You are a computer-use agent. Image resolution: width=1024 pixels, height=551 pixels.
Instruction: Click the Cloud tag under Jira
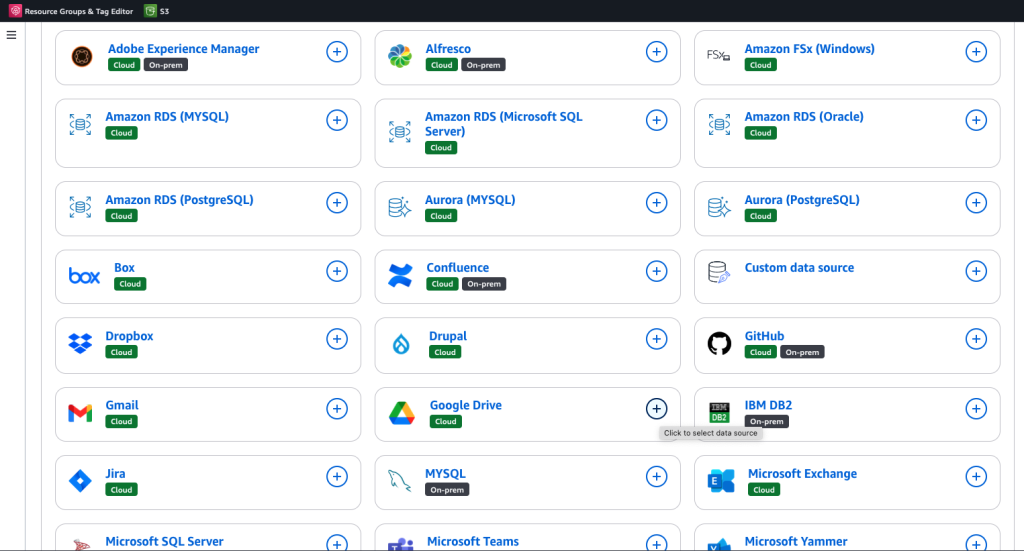121,490
